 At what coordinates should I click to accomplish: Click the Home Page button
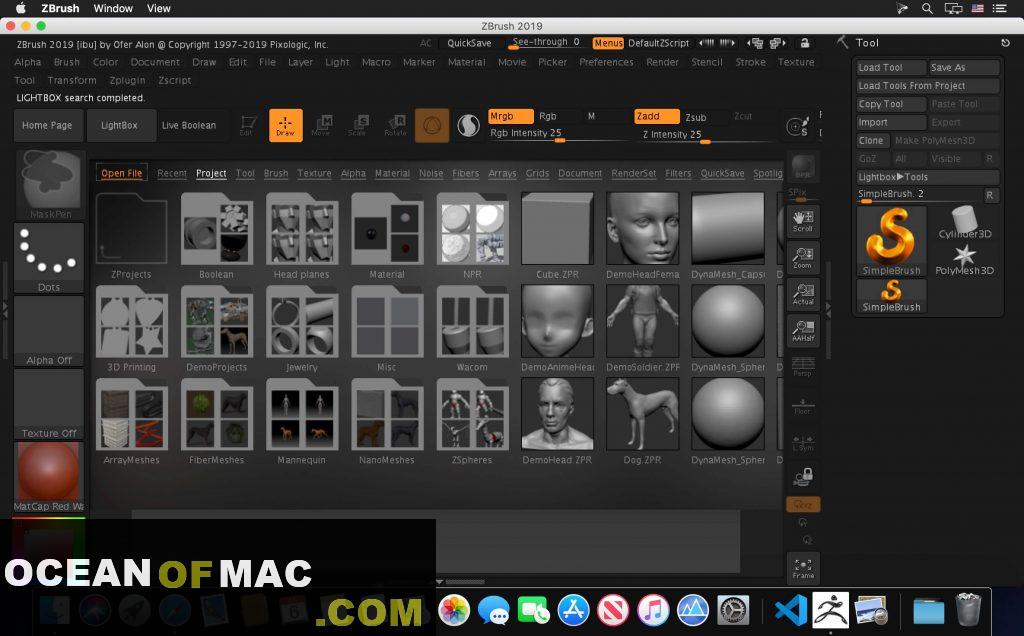coord(48,125)
